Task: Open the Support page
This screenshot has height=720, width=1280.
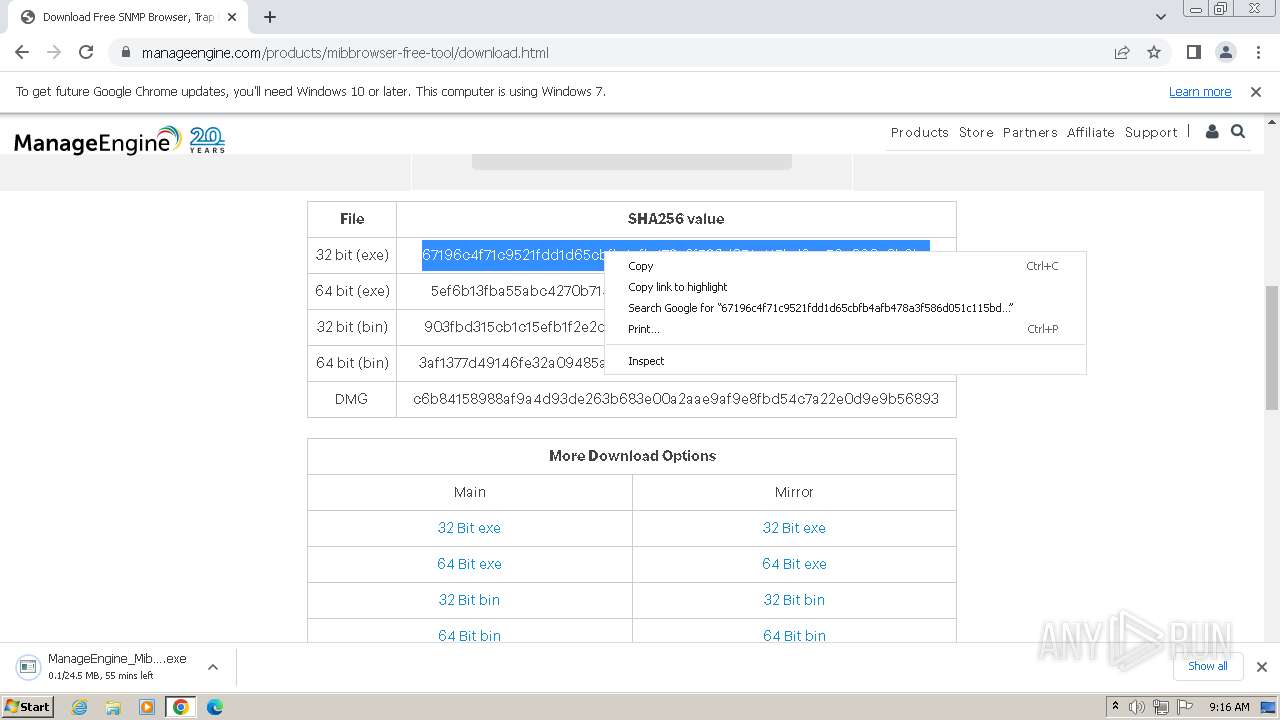Action: [x=1151, y=132]
